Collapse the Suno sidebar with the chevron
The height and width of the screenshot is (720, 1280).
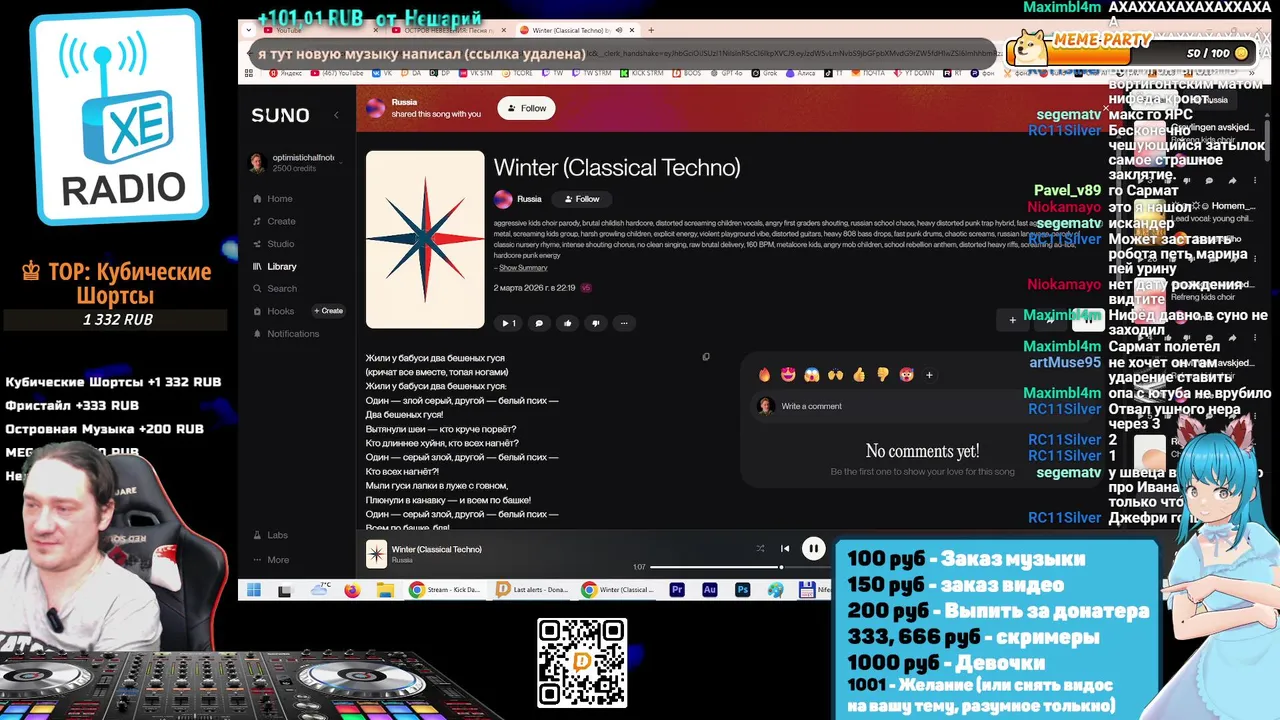coord(336,115)
